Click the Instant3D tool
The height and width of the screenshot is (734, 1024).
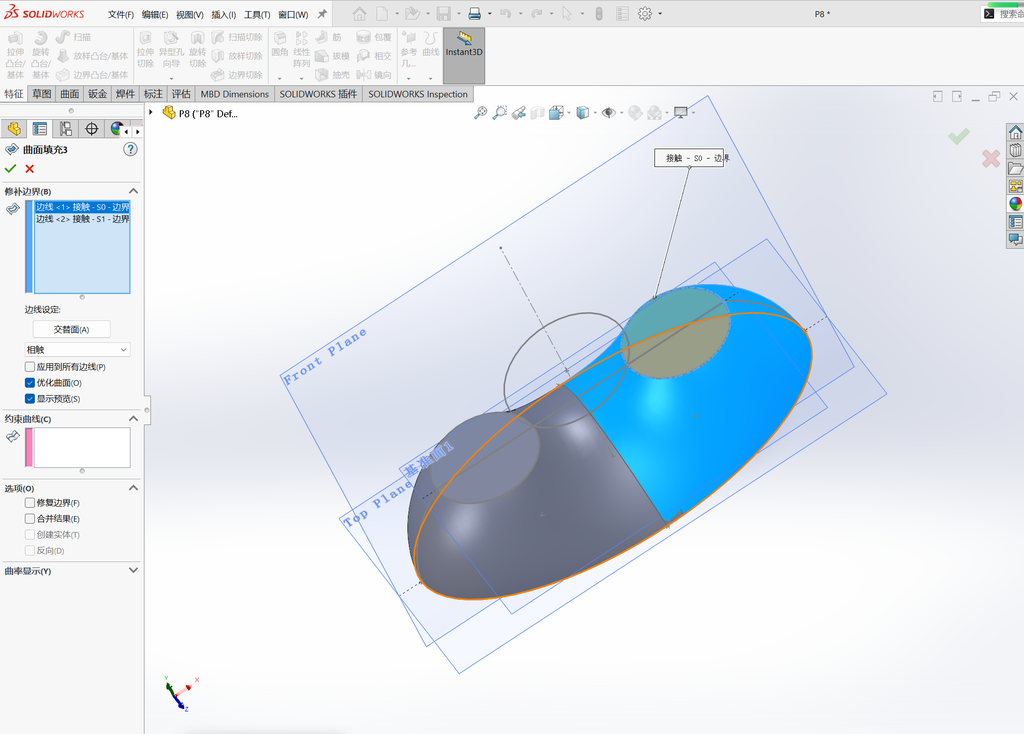(464, 56)
